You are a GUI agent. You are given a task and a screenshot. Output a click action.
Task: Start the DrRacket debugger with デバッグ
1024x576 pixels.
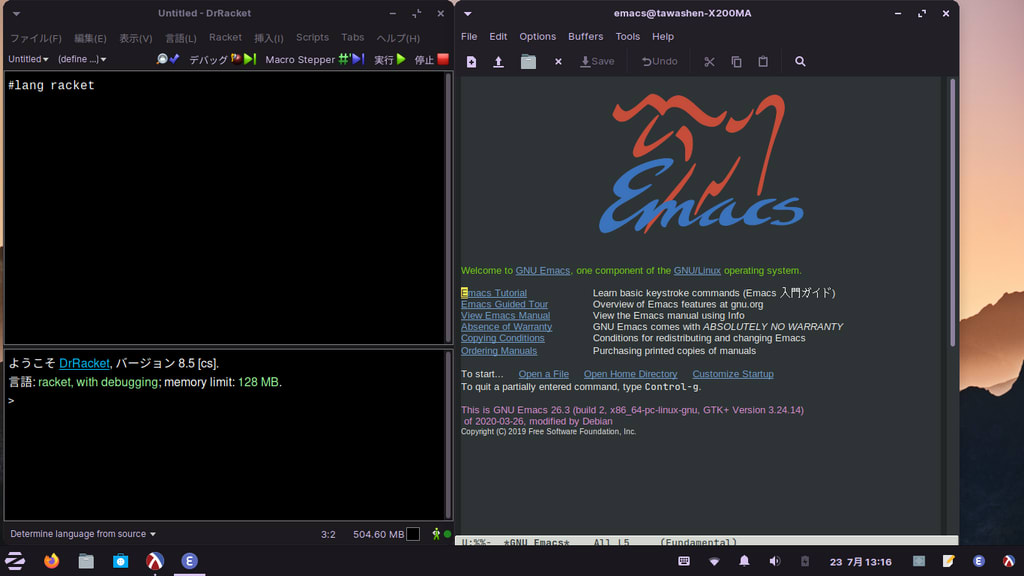coord(222,59)
